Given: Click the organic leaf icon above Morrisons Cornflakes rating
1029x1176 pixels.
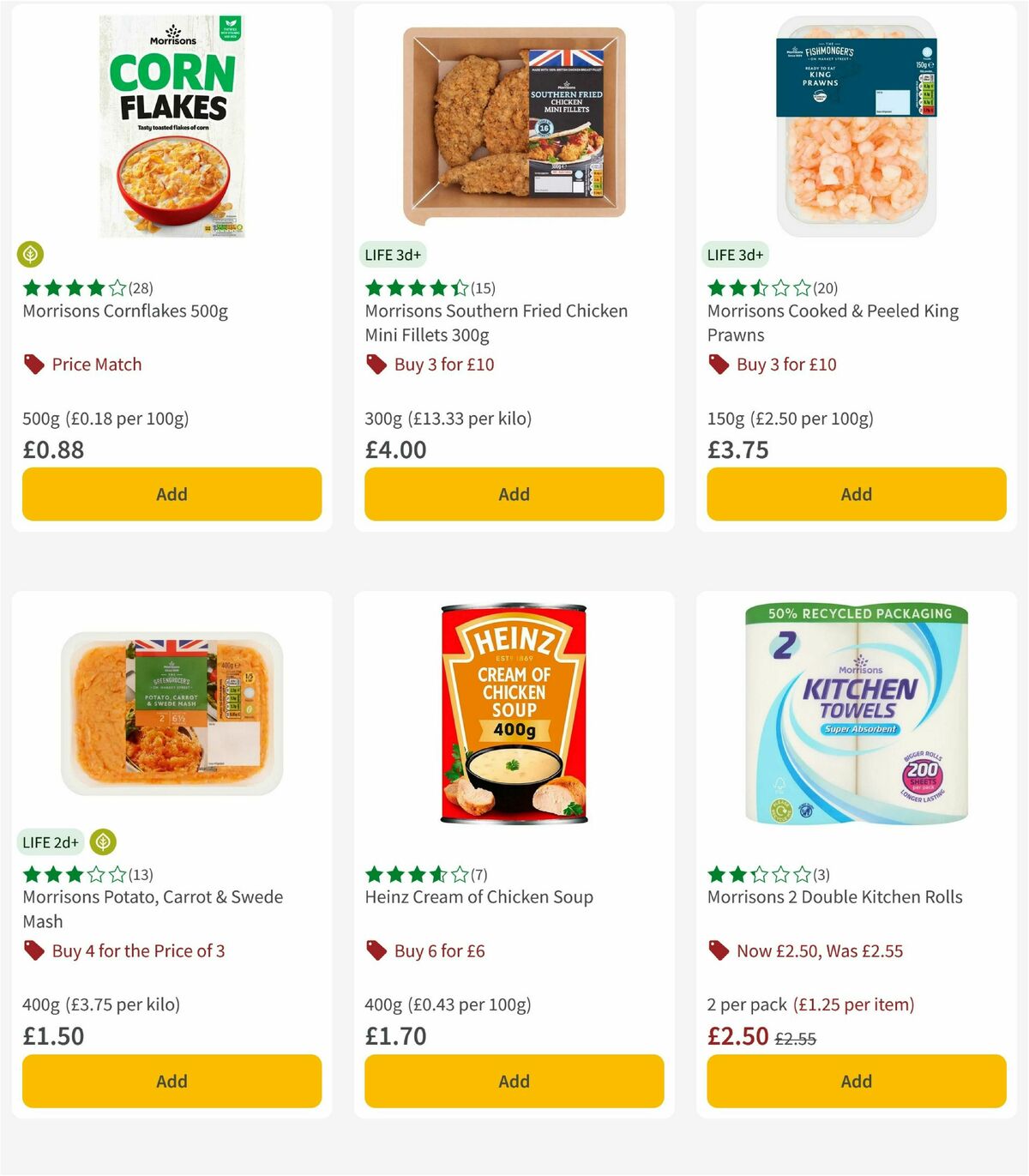Looking at the screenshot, I should 31,255.
